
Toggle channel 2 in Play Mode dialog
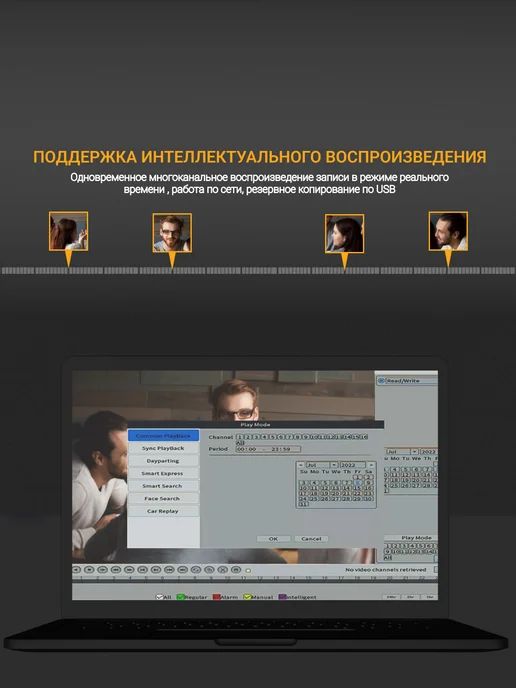coord(248,437)
